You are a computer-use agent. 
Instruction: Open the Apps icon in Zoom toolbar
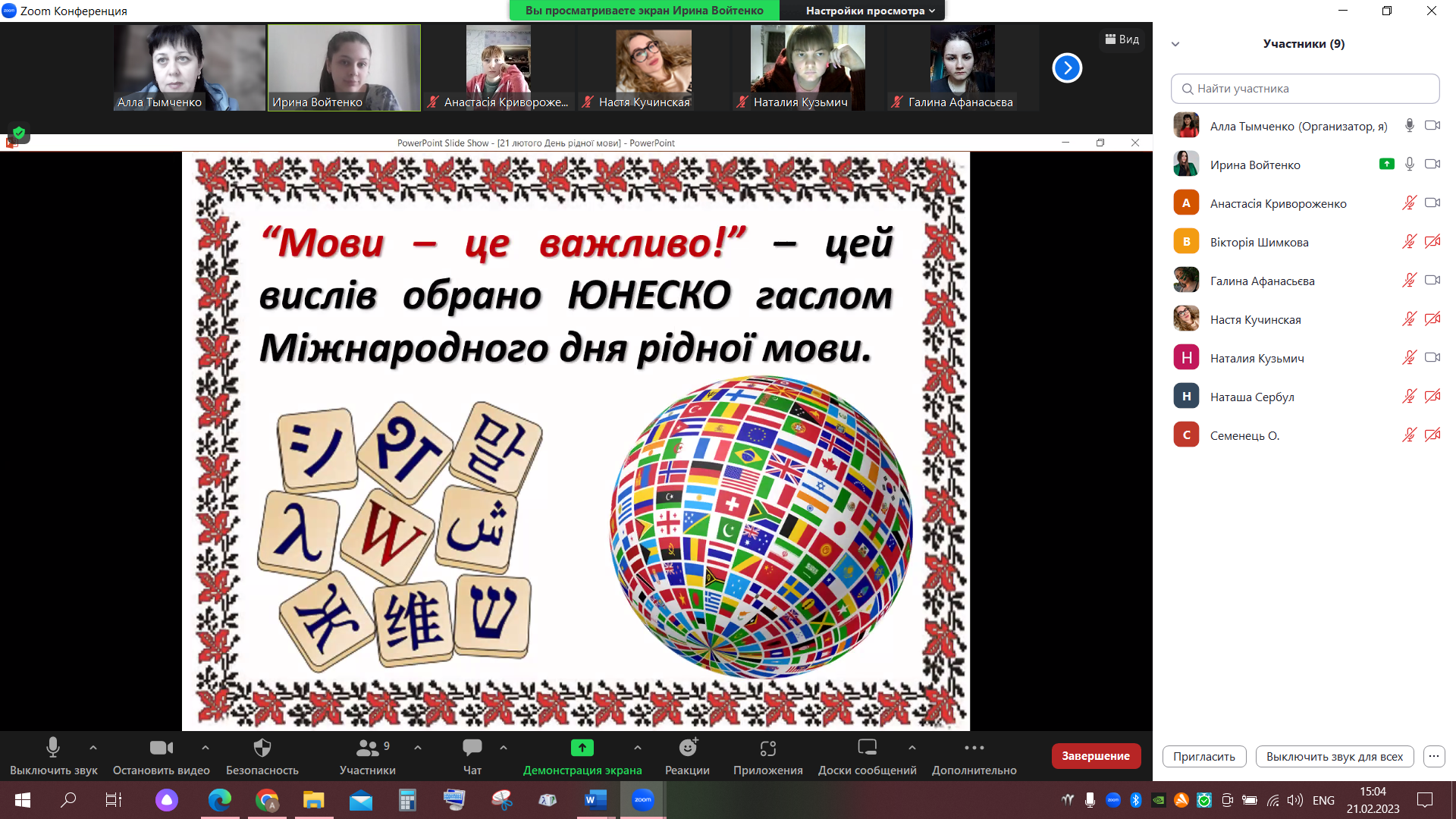(x=767, y=748)
